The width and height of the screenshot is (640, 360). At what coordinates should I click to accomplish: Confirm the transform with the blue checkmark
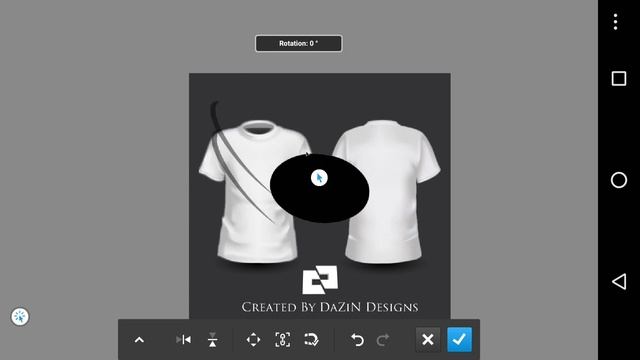click(459, 339)
